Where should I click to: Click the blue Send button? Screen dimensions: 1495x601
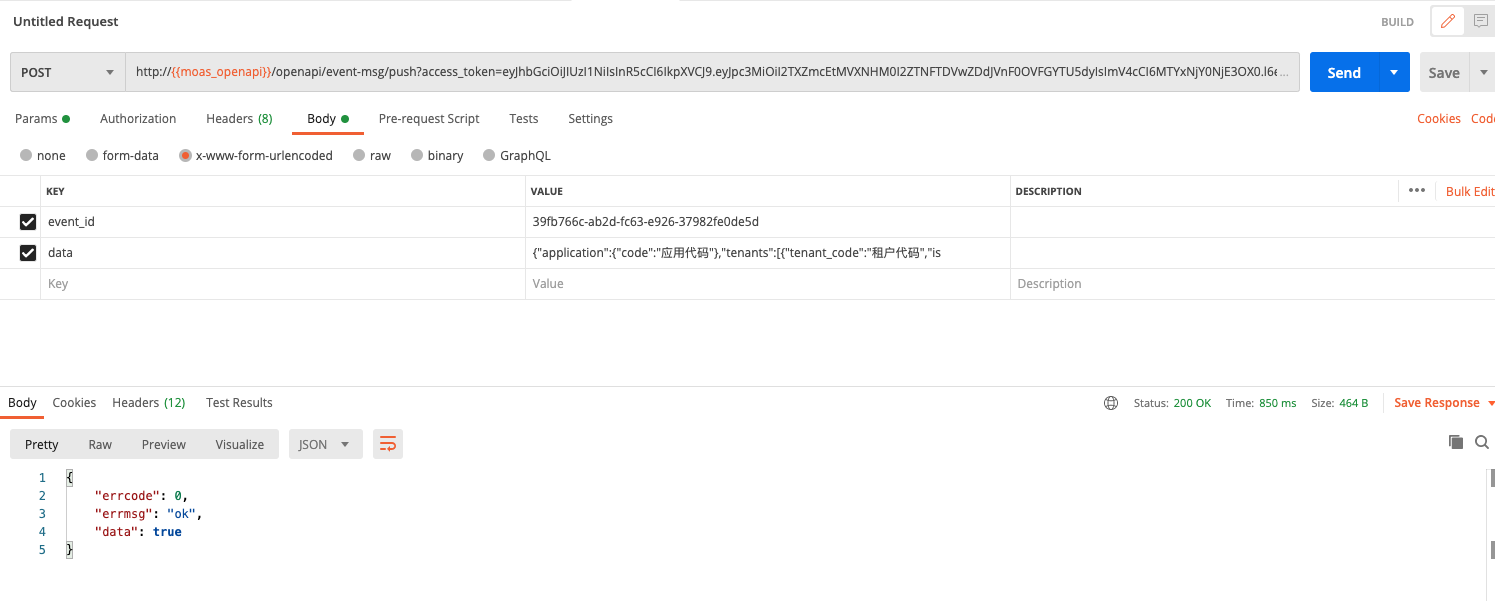click(1343, 73)
